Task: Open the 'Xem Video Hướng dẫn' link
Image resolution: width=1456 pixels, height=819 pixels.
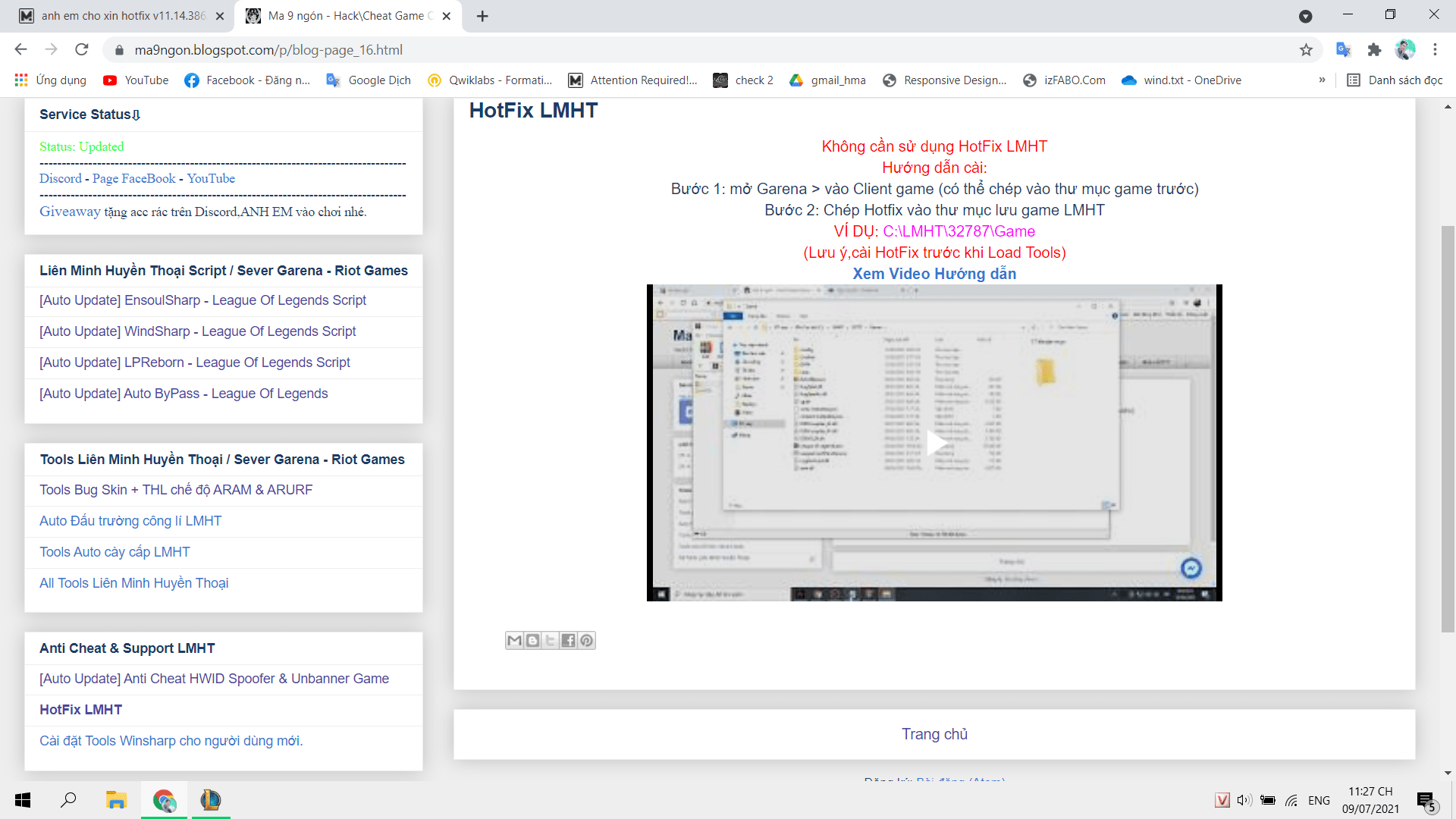Action: (x=934, y=274)
